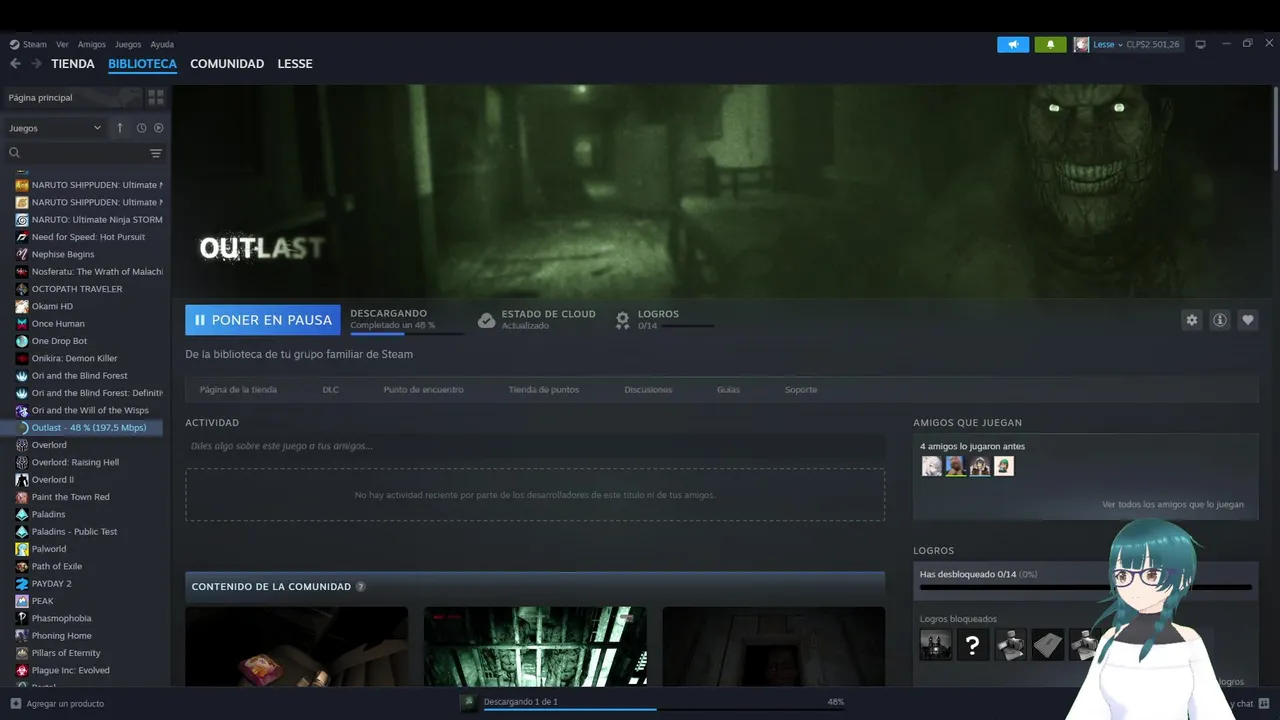Click the downloading game icon in bottom bar

(467, 703)
